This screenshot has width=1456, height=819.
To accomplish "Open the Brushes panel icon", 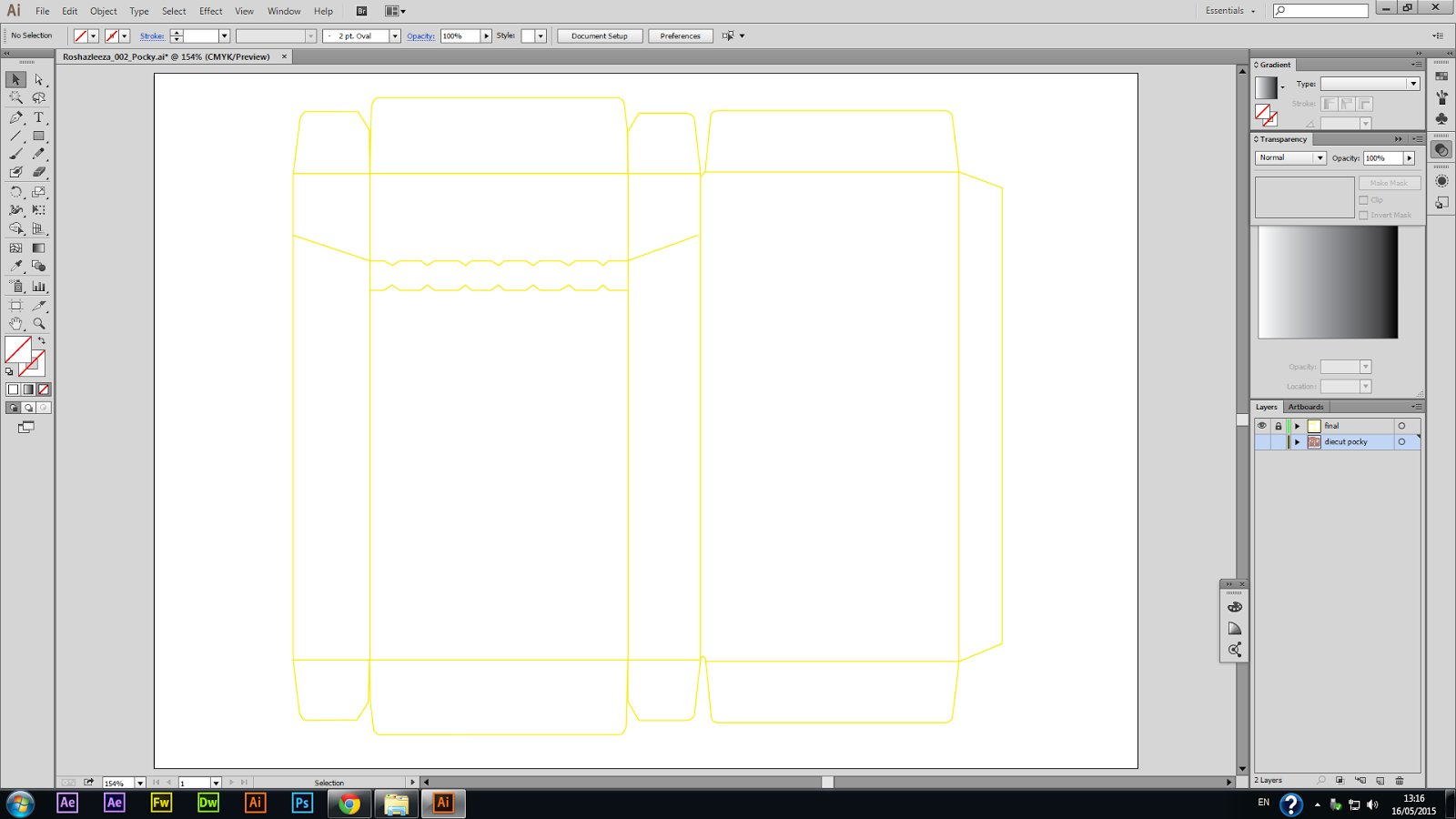I will pyautogui.click(x=1441, y=97).
